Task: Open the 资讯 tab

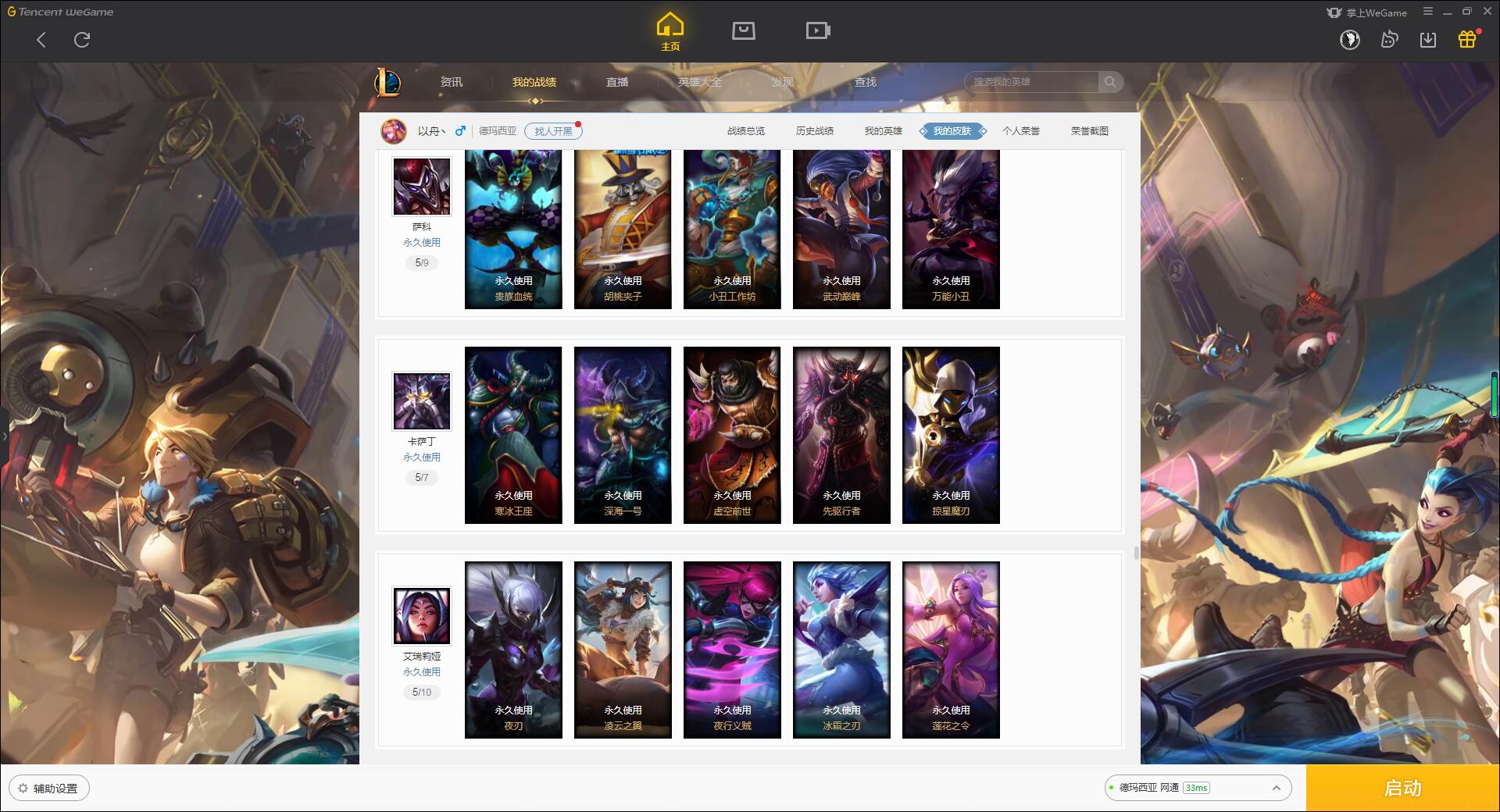Action: (451, 82)
